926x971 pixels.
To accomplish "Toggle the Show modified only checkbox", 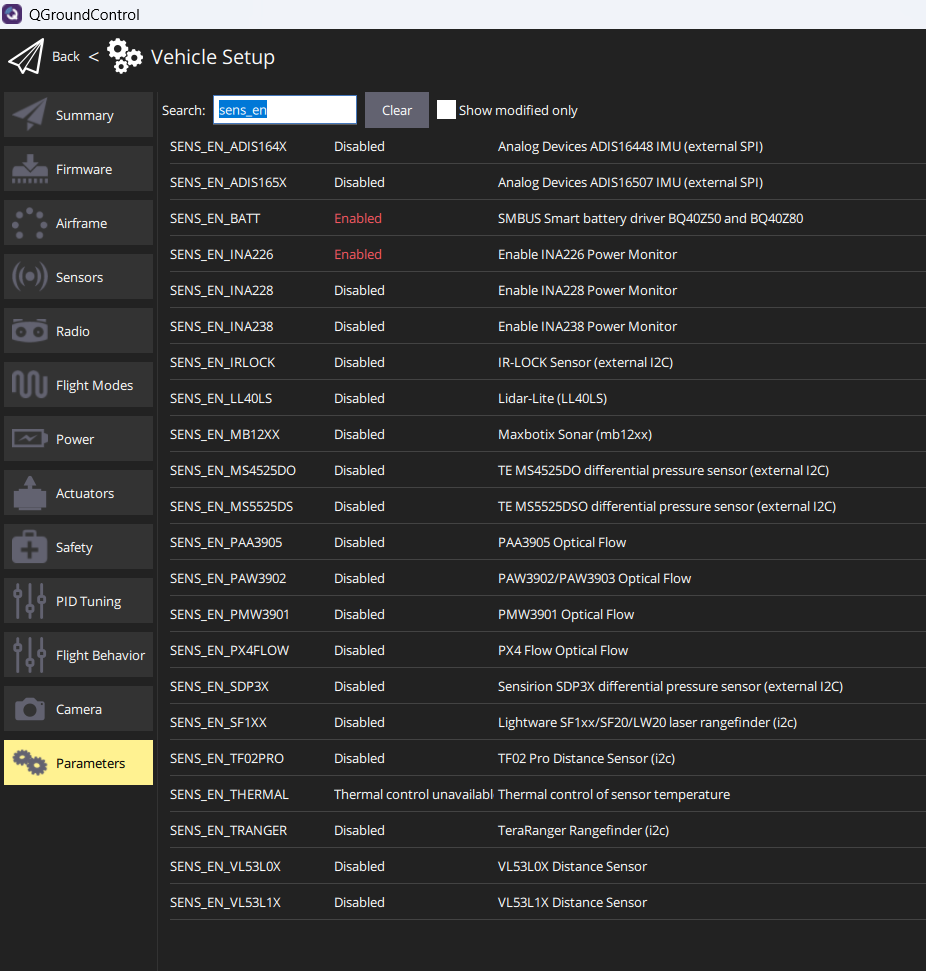I will coord(446,110).
